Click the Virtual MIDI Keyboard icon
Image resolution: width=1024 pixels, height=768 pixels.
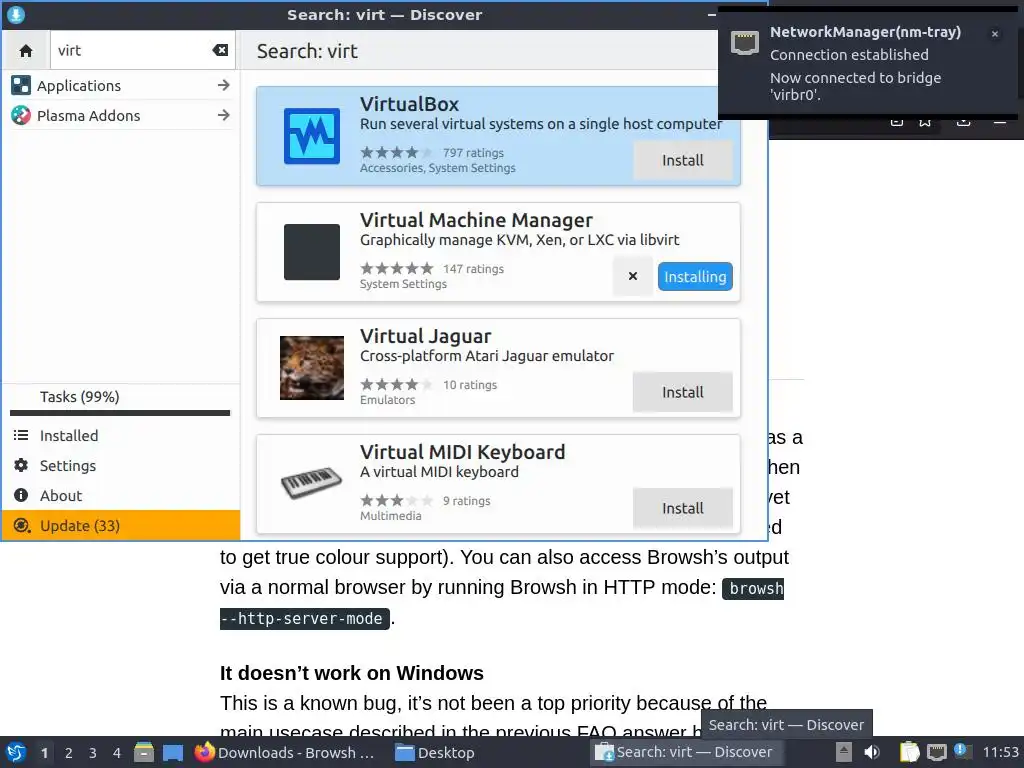(312, 483)
